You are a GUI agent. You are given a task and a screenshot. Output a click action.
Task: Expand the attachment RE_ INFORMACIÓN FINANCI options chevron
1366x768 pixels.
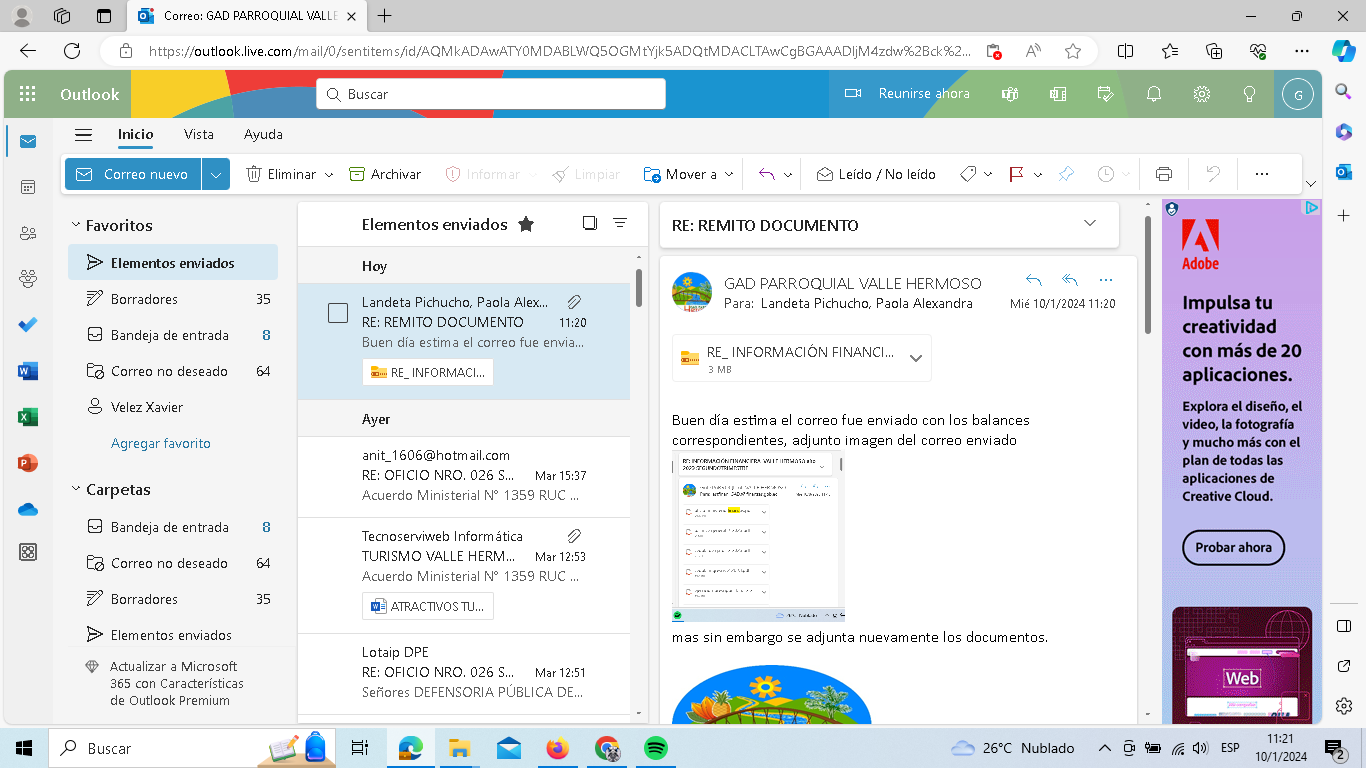pos(915,359)
